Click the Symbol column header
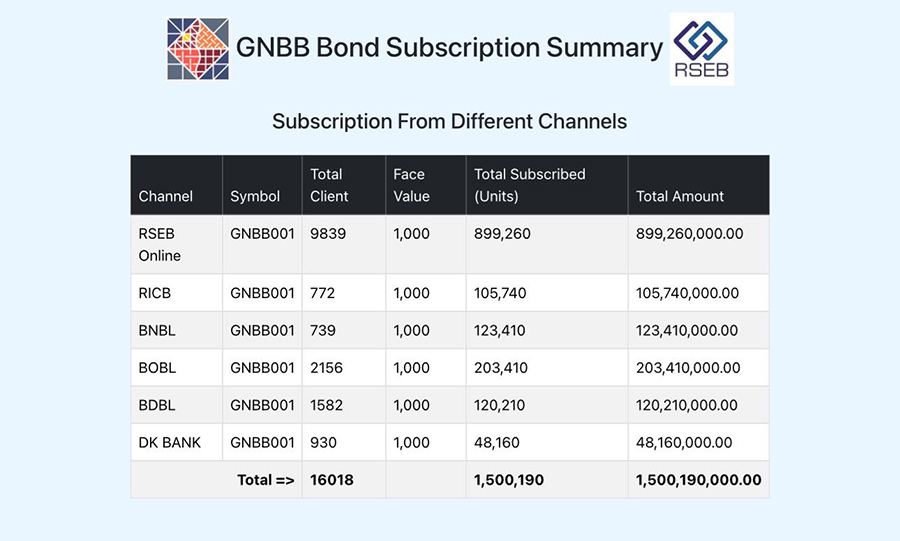This screenshot has height=541, width=900. click(262, 185)
